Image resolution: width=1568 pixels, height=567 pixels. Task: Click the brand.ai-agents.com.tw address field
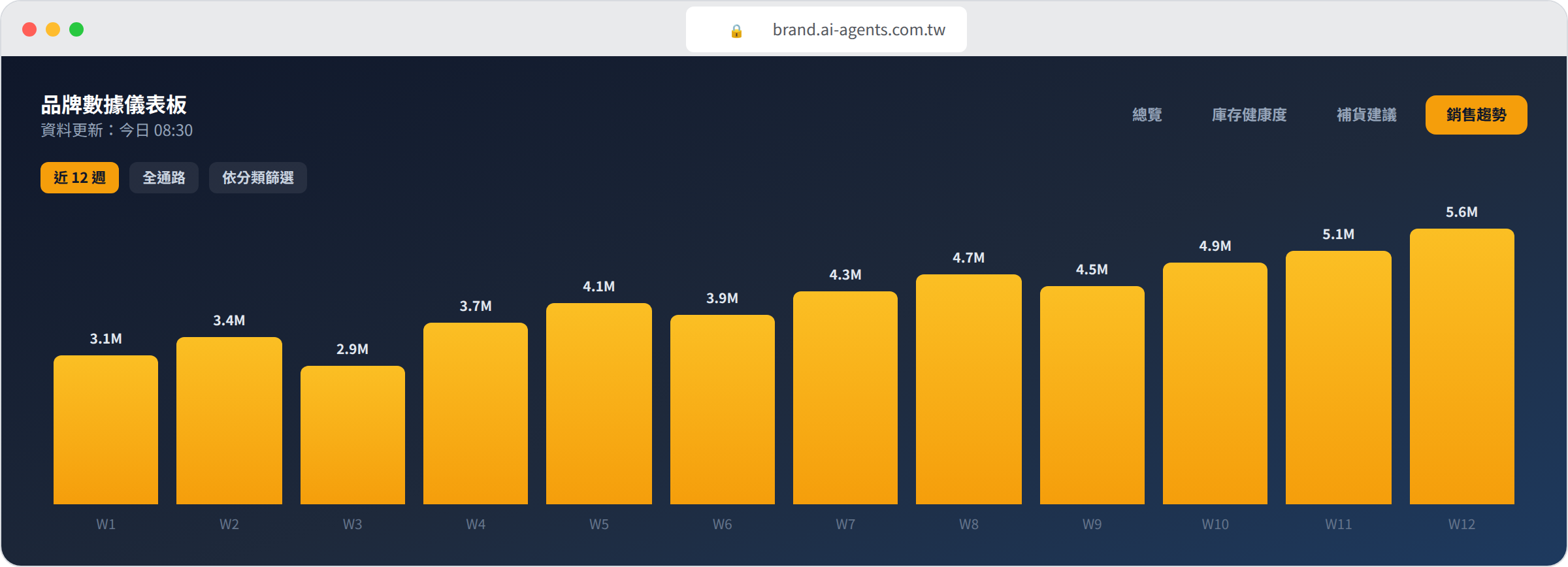point(826,29)
